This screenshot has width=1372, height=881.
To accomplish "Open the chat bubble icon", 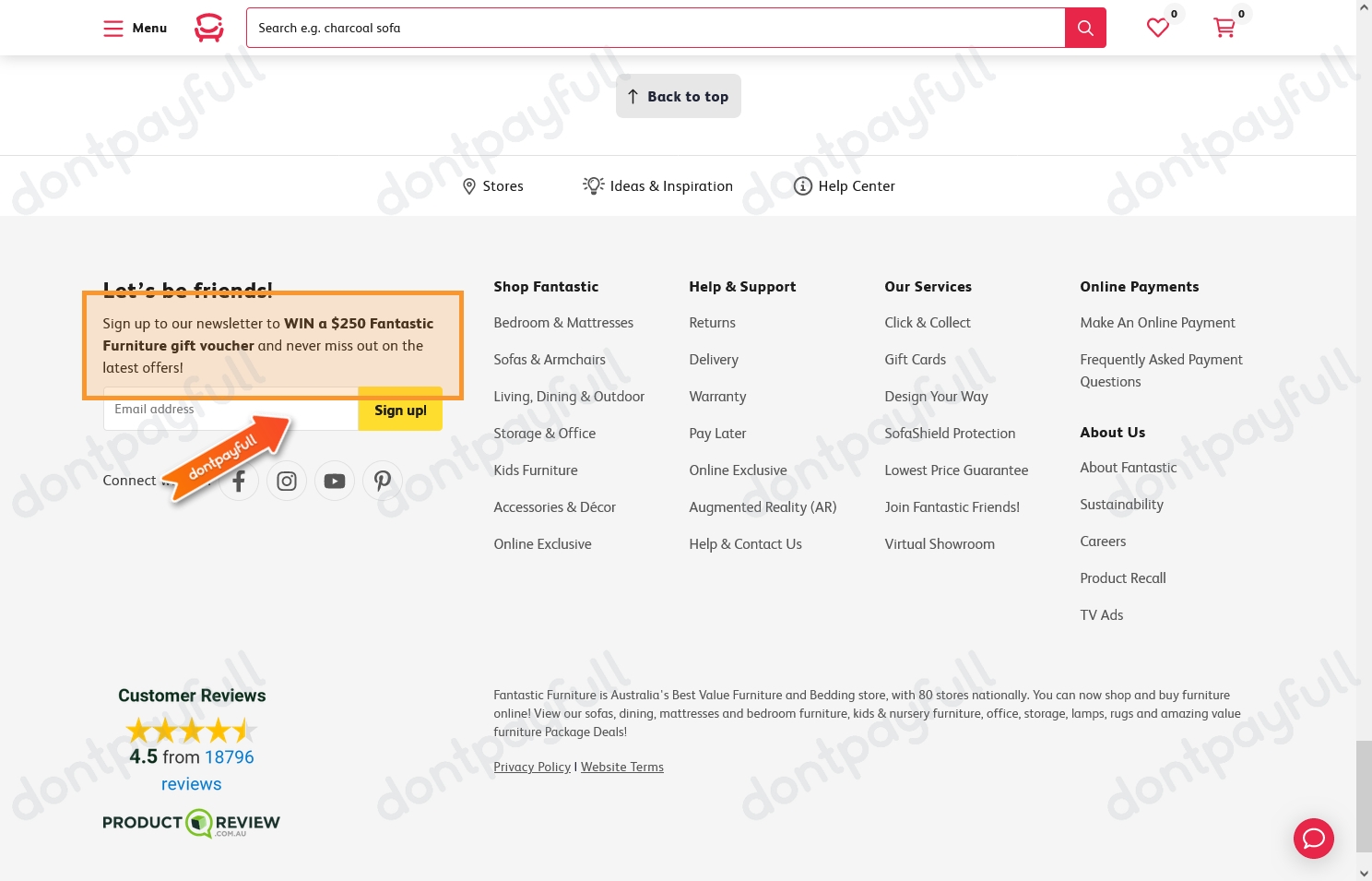I will point(1314,839).
